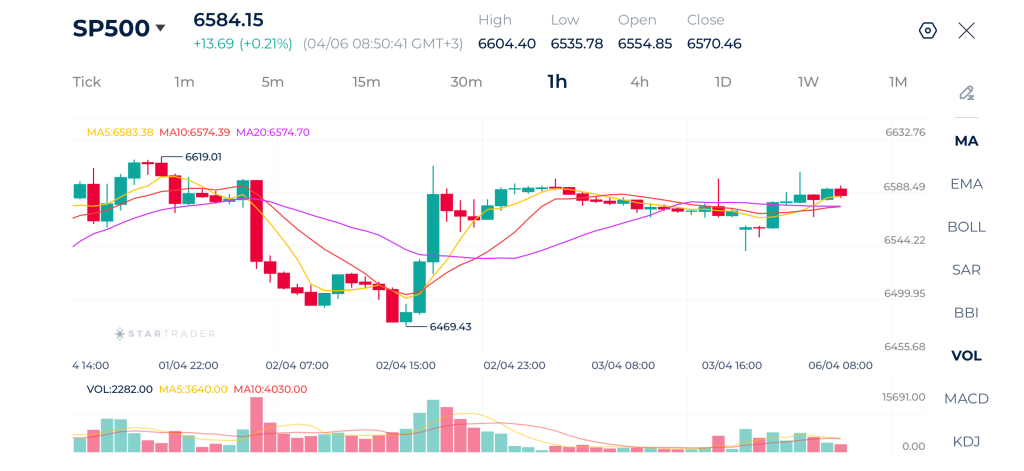Viewport: 1024px width, 471px height.
Task: Turn on the SAR indicator
Action: tap(967, 270)
